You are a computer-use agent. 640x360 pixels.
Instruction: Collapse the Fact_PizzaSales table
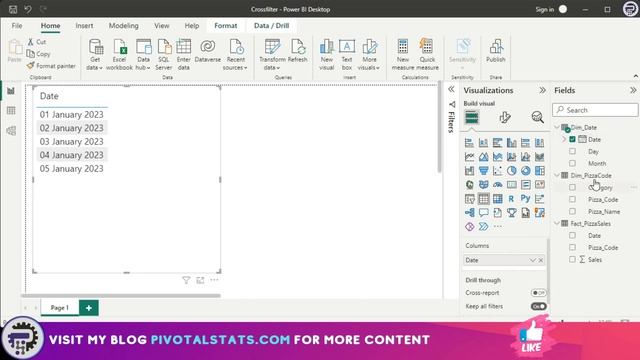coord(557,224)
